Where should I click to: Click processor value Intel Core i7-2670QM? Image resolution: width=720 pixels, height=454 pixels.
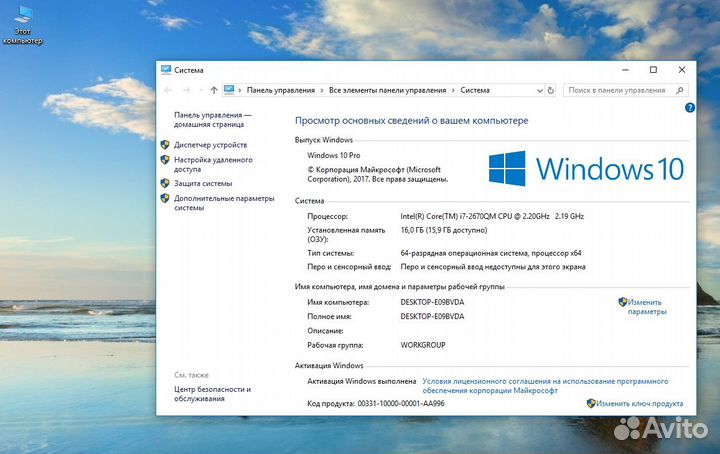[x=492, y=216]
